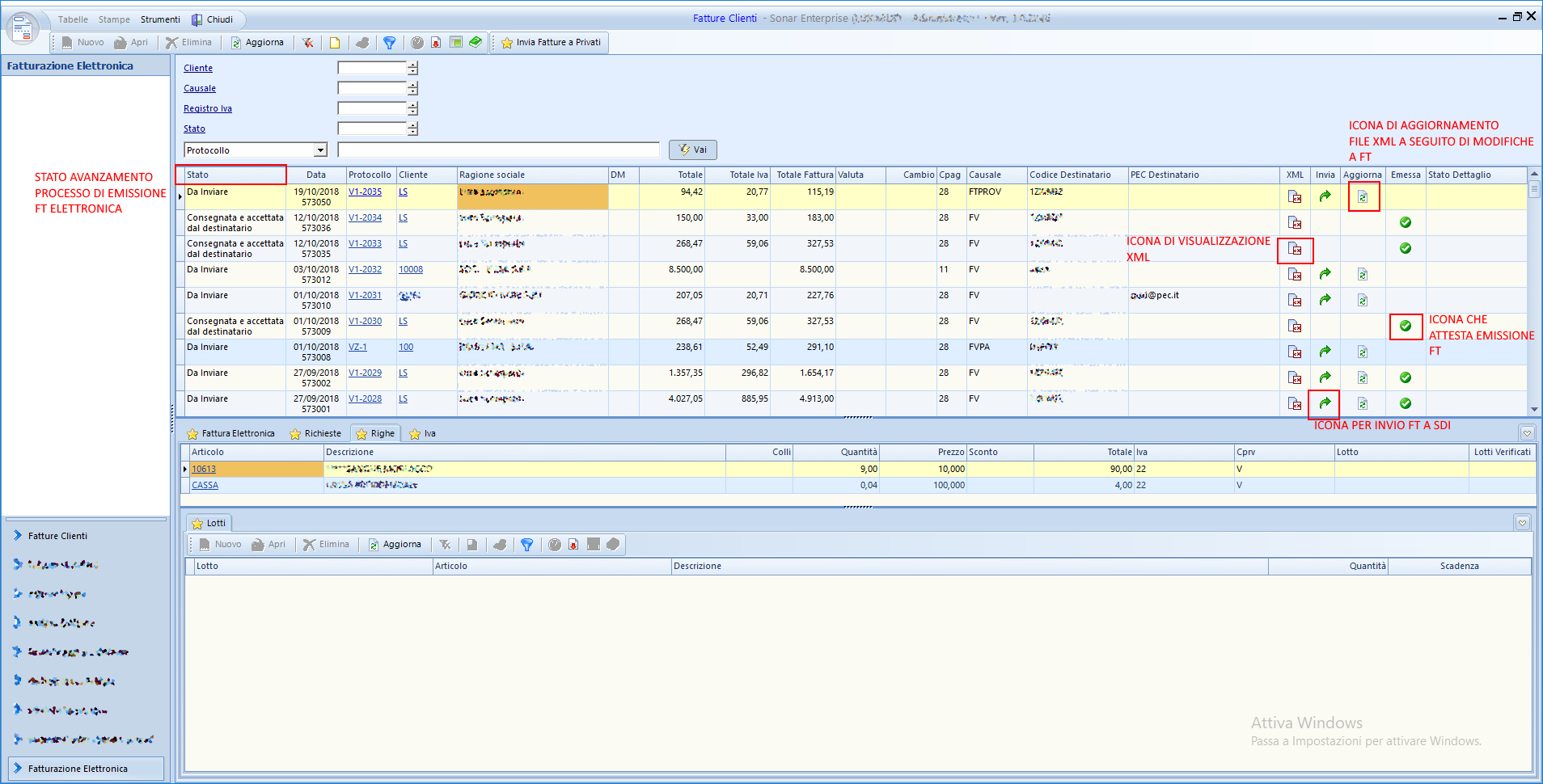
Task: Collapse the detail tabs panel using its chevron
Action: tap(1526, 433)
